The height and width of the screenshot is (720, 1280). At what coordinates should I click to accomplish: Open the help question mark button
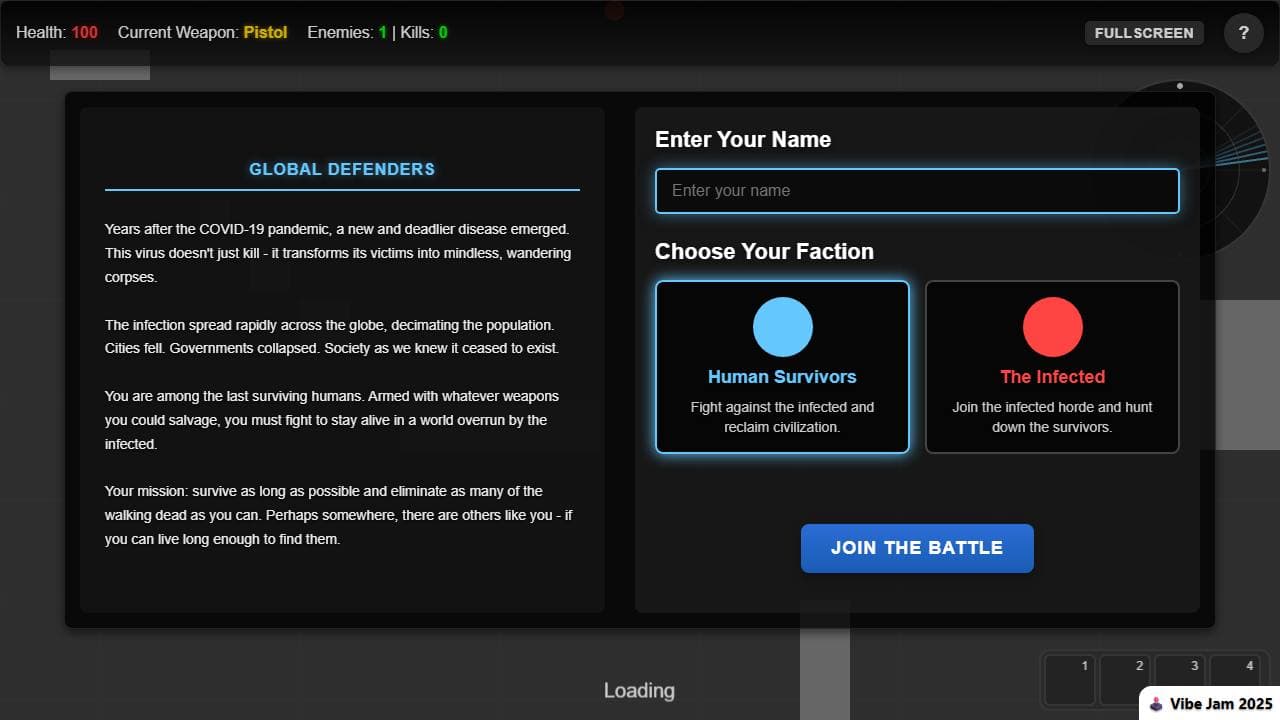coord(1244,33)
